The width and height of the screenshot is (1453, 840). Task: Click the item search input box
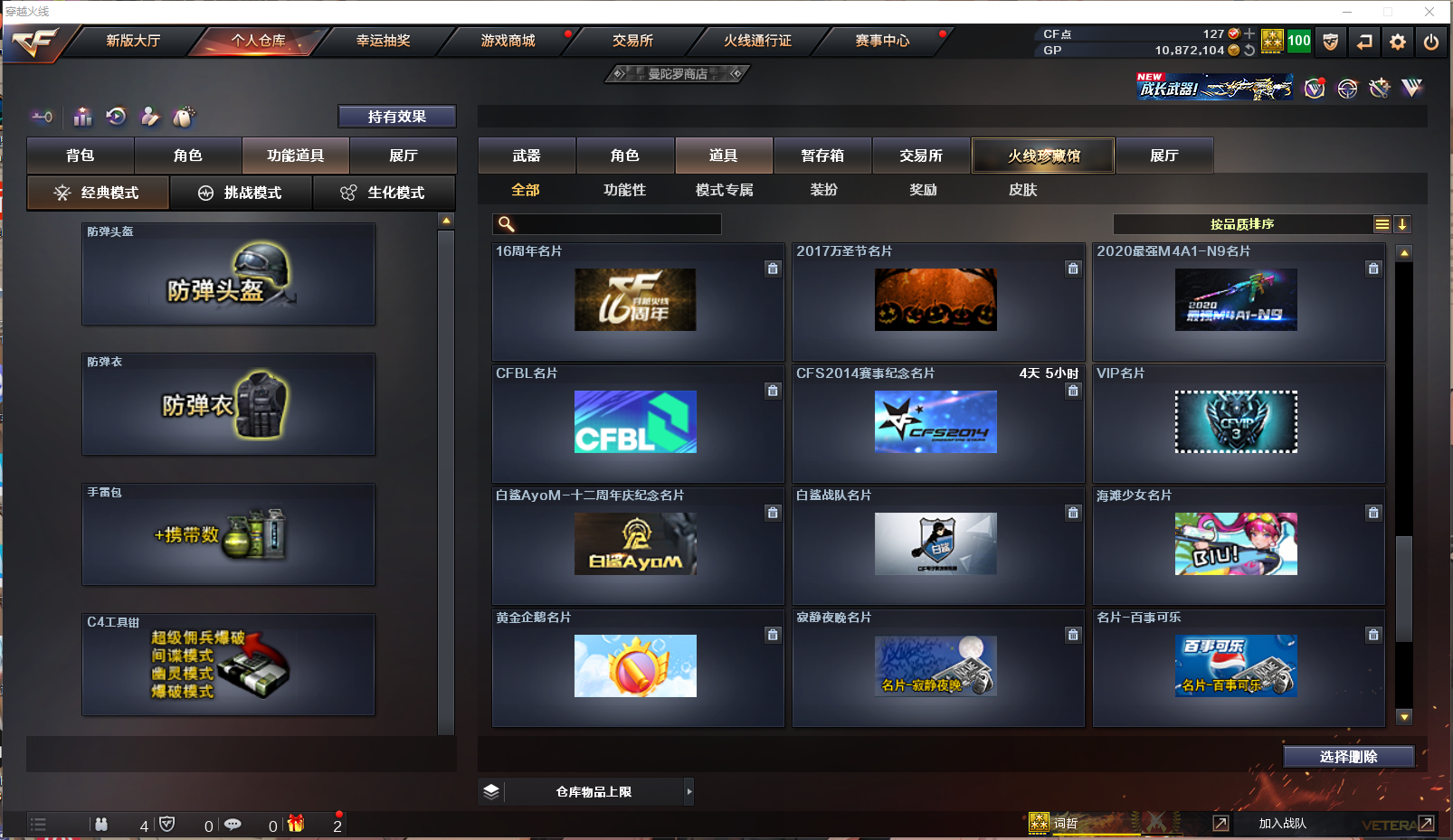click(x=606, y=223)
